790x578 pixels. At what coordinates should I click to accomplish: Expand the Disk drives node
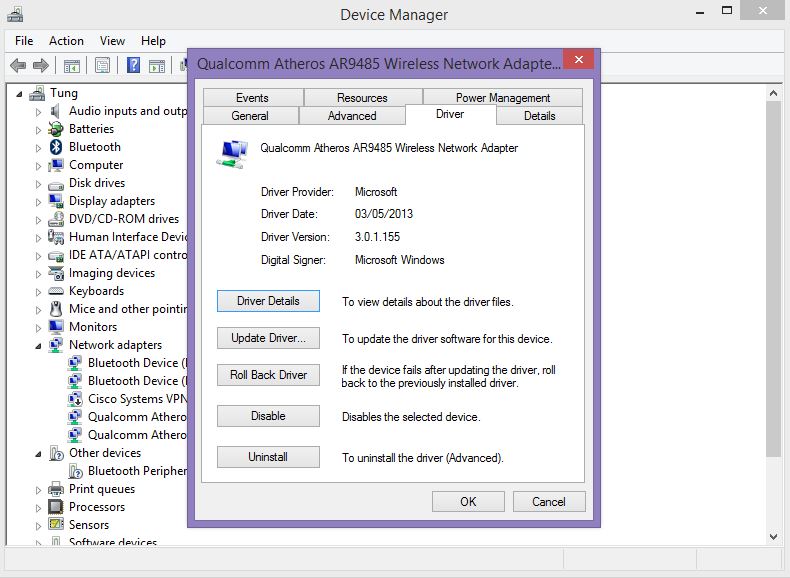pos(38,184)
